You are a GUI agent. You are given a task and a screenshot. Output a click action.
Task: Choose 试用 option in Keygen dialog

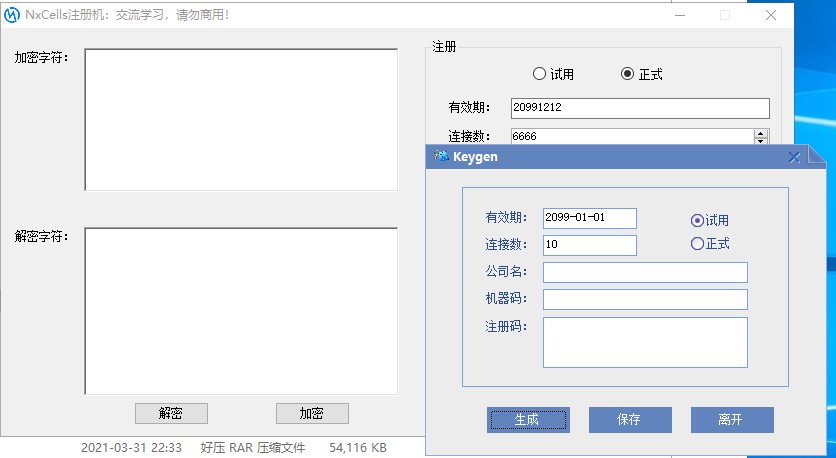pyautogui.click(x=710, y=220)
